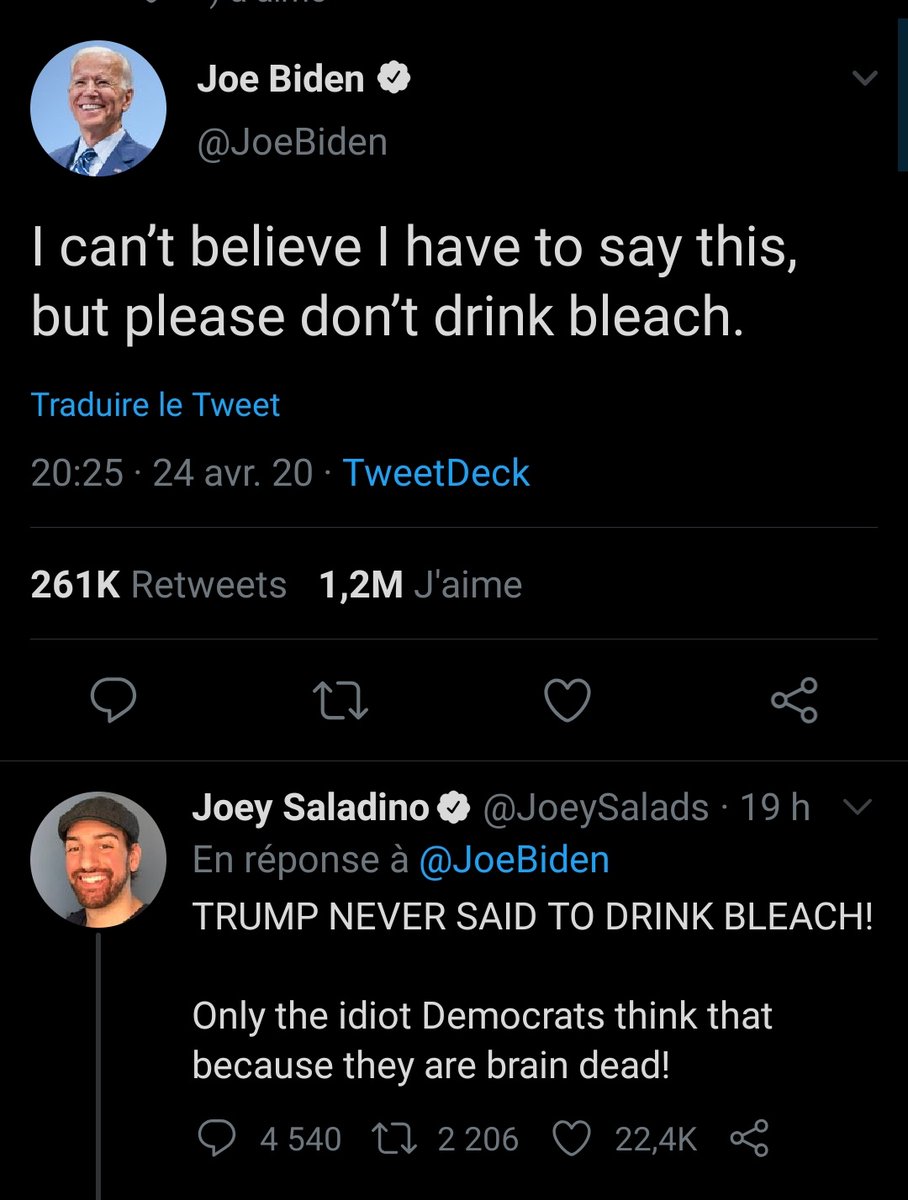Share Joey Saladino's reply
908x1200 pixels.
pyautogui.click(x=749, y=1138)
